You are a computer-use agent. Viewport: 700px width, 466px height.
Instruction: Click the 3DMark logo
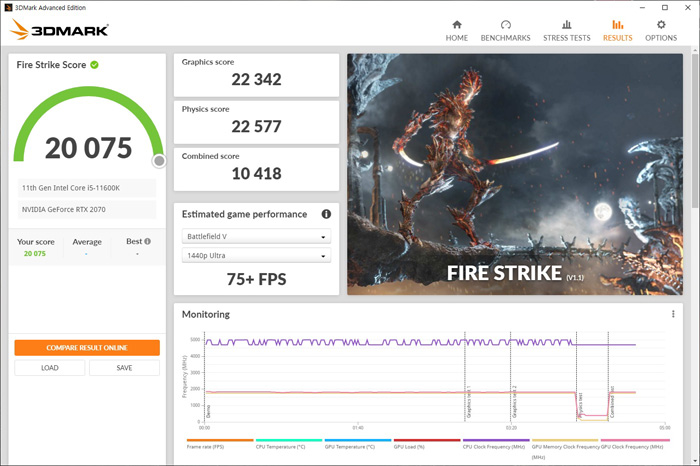pos(59,29)
